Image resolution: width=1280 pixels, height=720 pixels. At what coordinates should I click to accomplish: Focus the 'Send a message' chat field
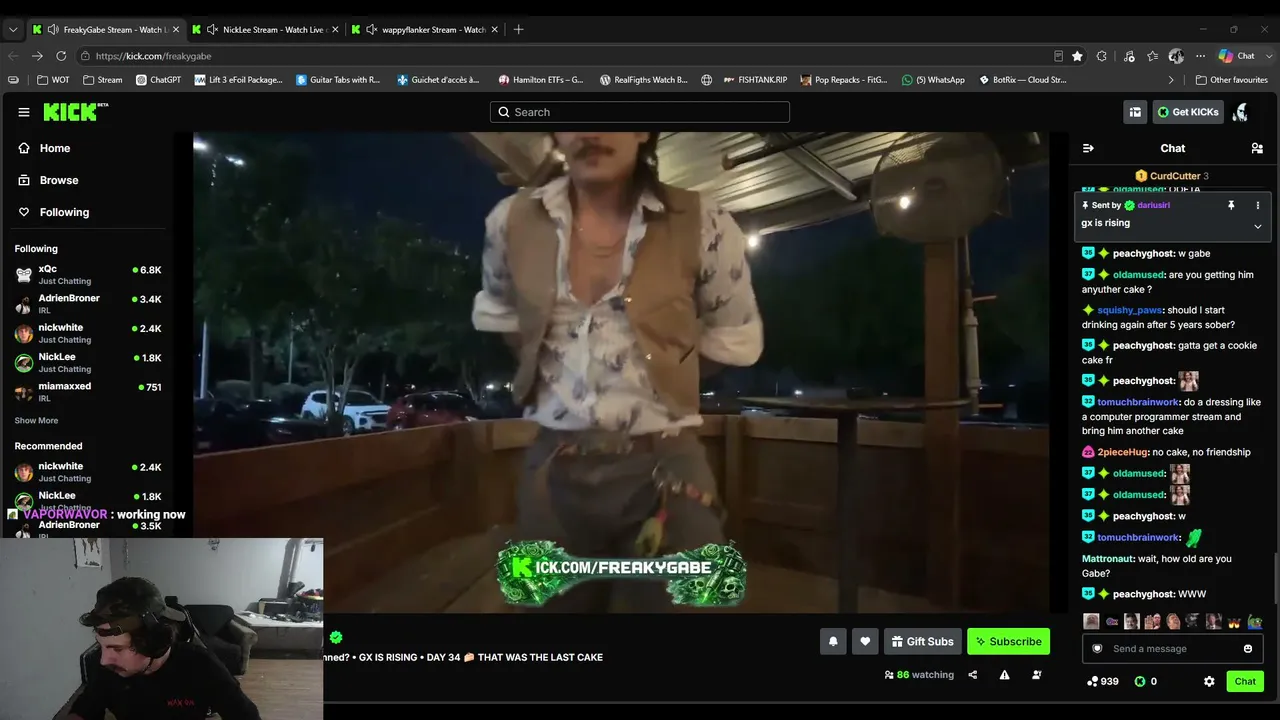pos(1172,649)
